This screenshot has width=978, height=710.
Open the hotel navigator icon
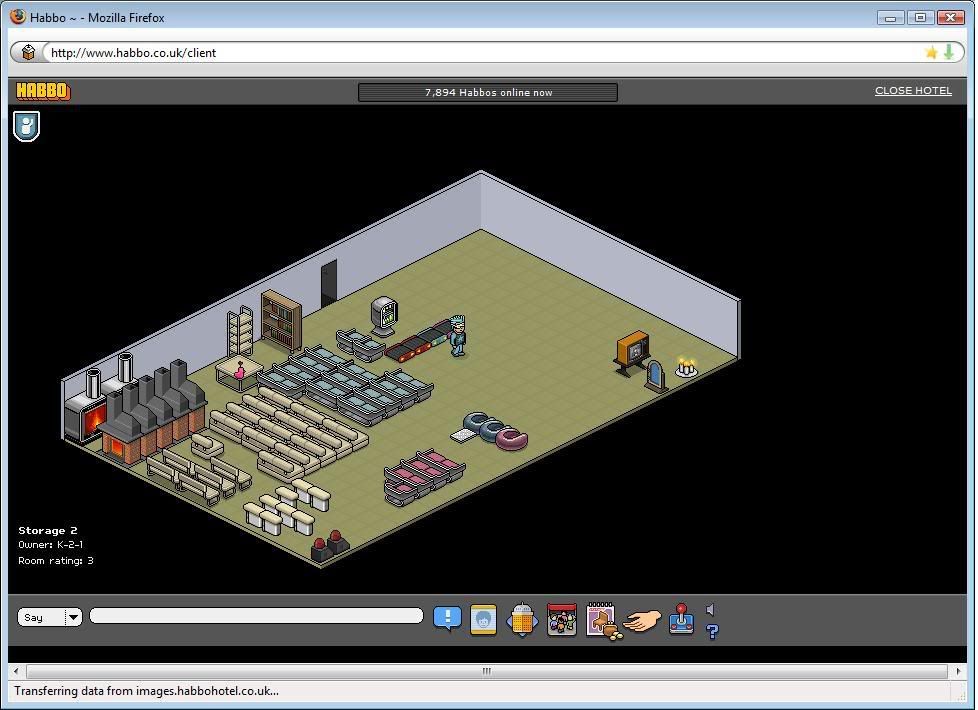(x=522, y=620)
